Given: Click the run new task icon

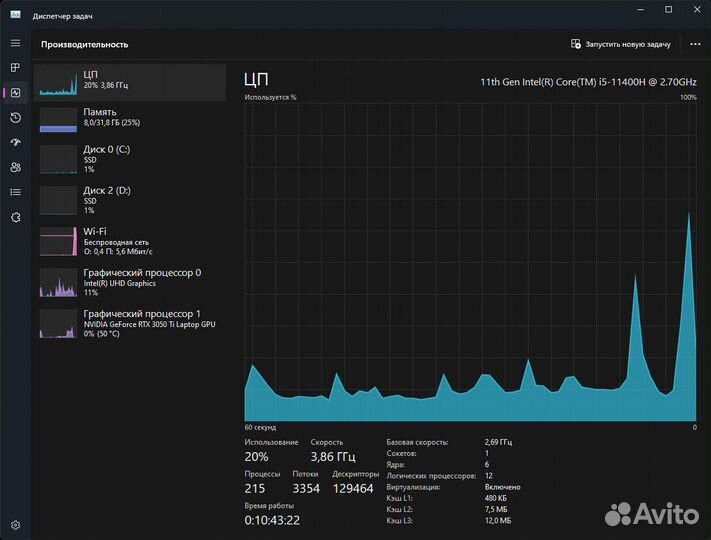Looking at the screenshot, I should (576, 44).
